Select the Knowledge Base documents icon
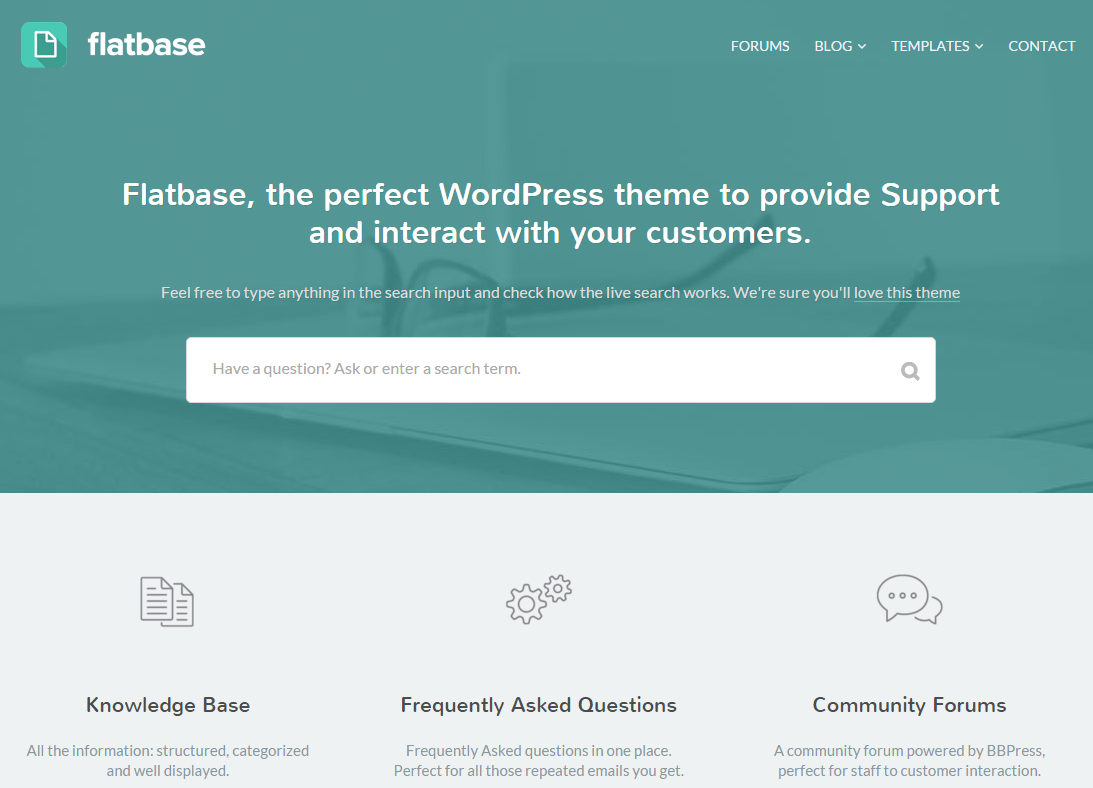Screen dimensions: 1093x788 (167, 601)
